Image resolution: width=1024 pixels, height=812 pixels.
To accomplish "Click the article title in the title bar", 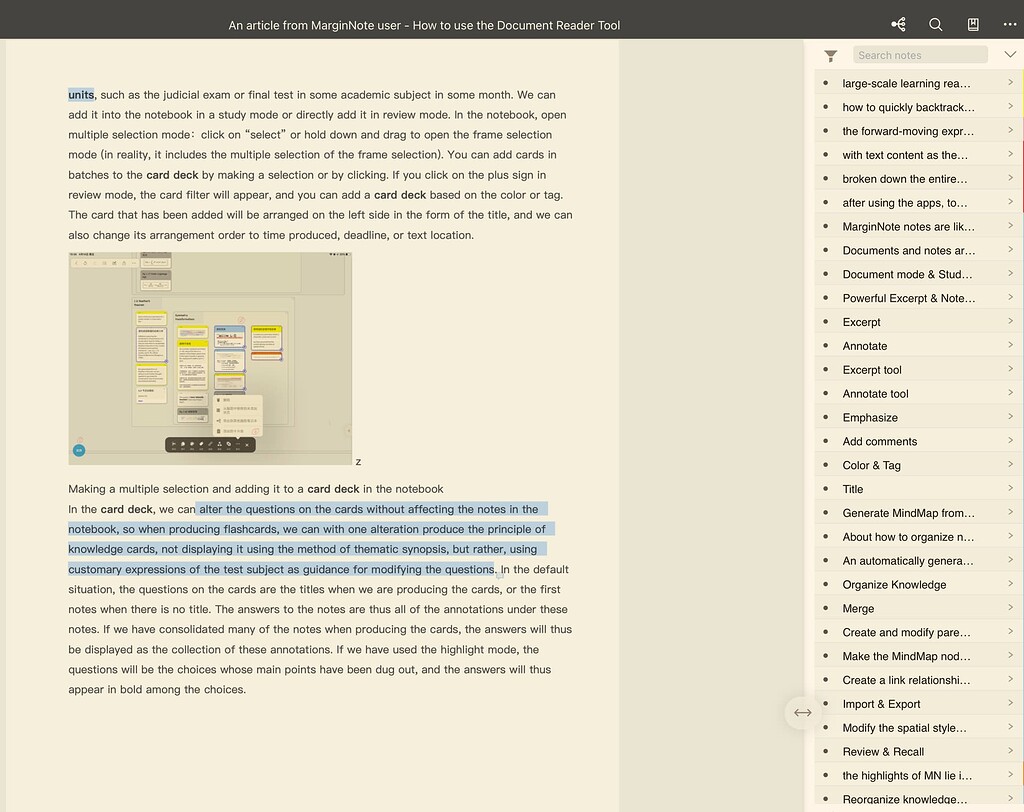I will pos(424,23).
